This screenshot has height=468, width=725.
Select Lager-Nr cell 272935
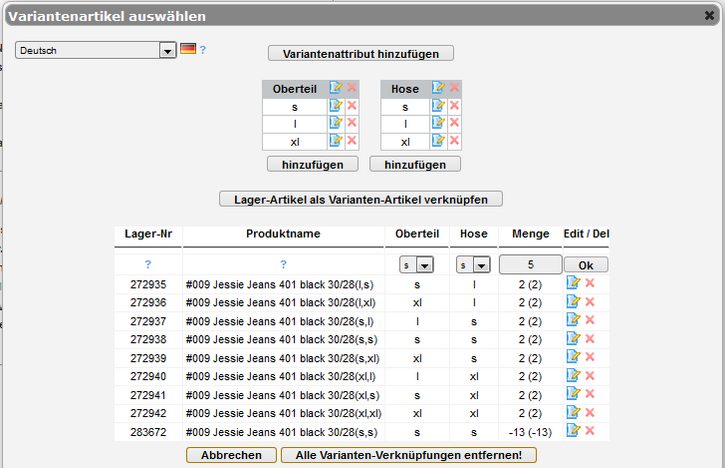(x=148, y=284)
